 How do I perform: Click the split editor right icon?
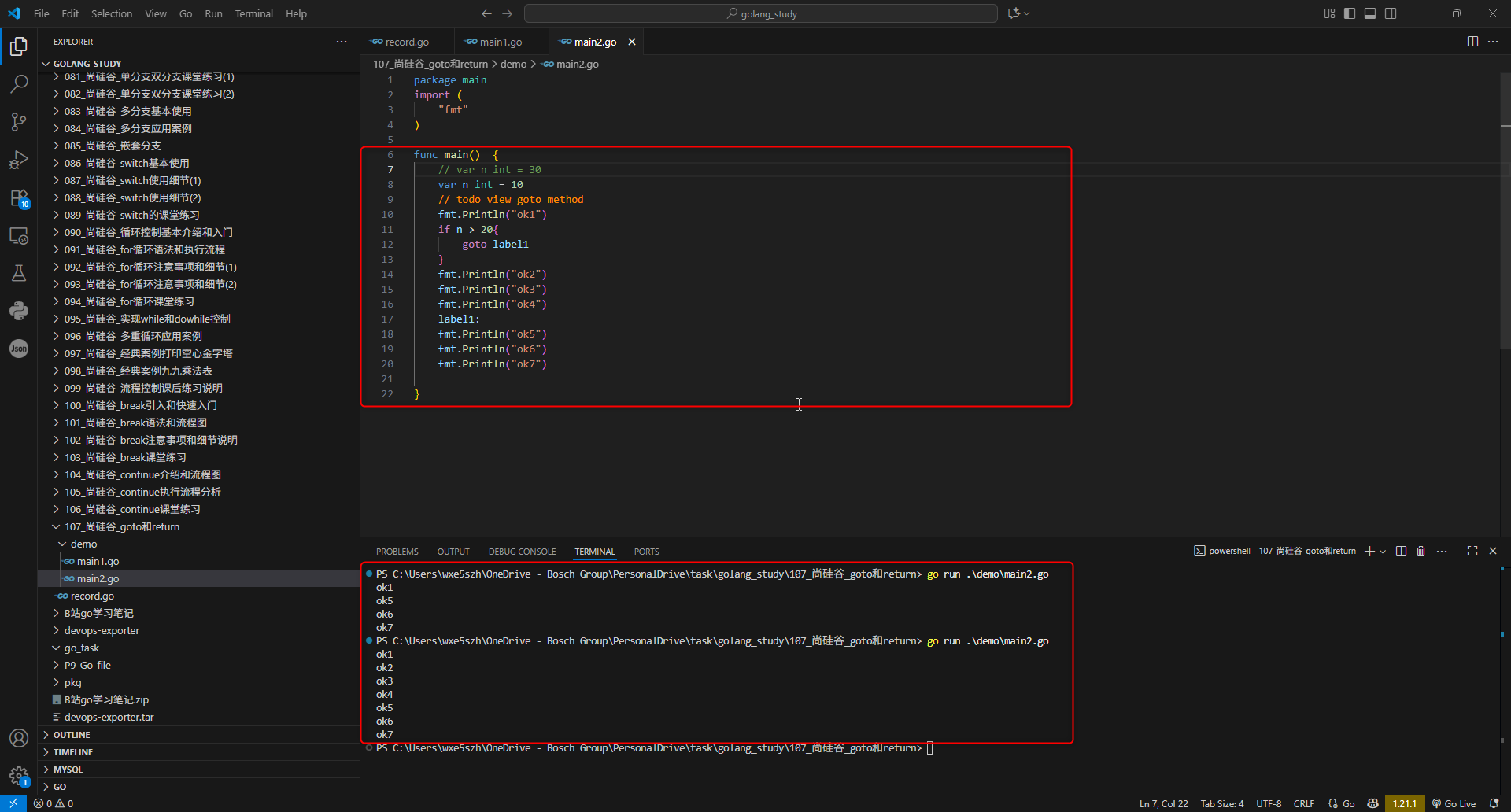[1472, 42]
